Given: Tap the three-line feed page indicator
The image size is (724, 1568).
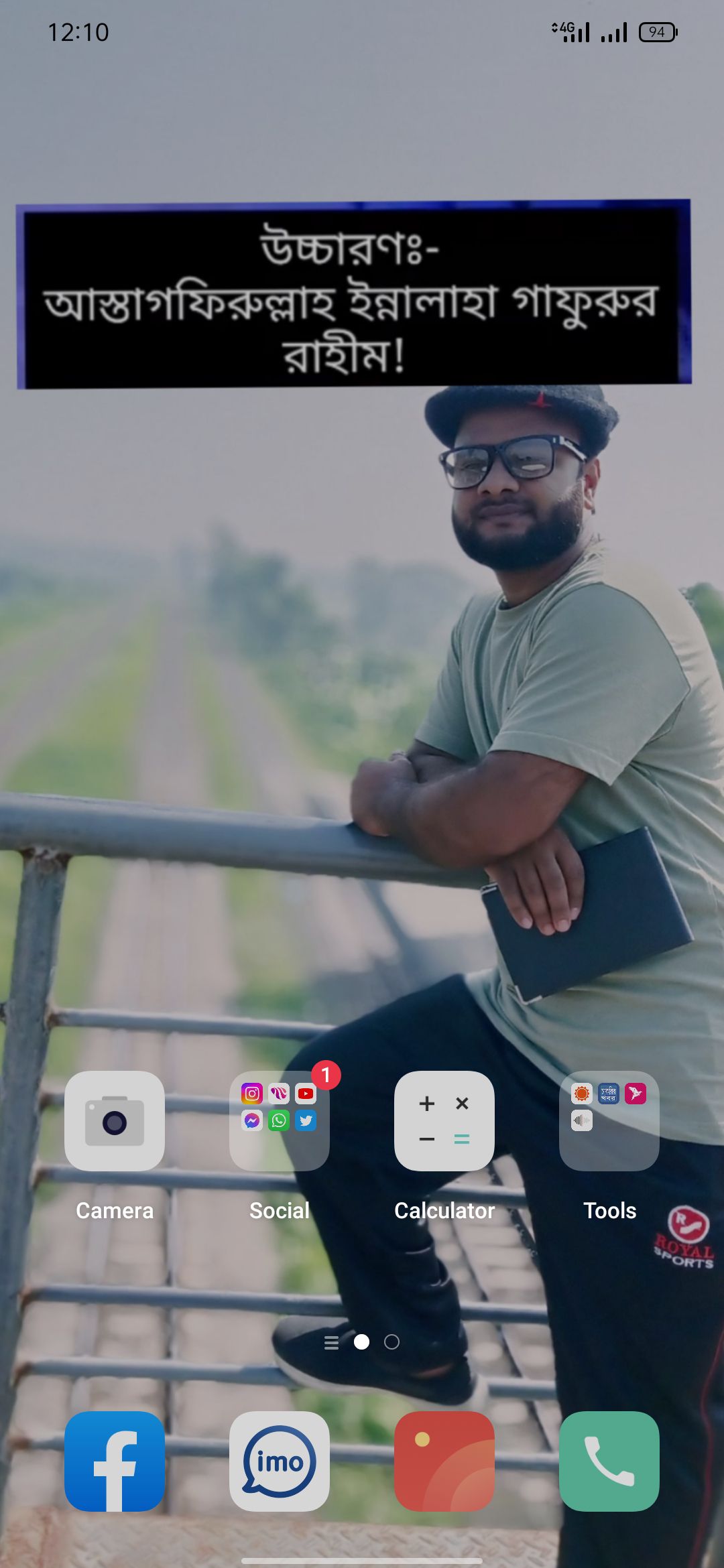Looking at the screenshot, I should point(331,1342).
